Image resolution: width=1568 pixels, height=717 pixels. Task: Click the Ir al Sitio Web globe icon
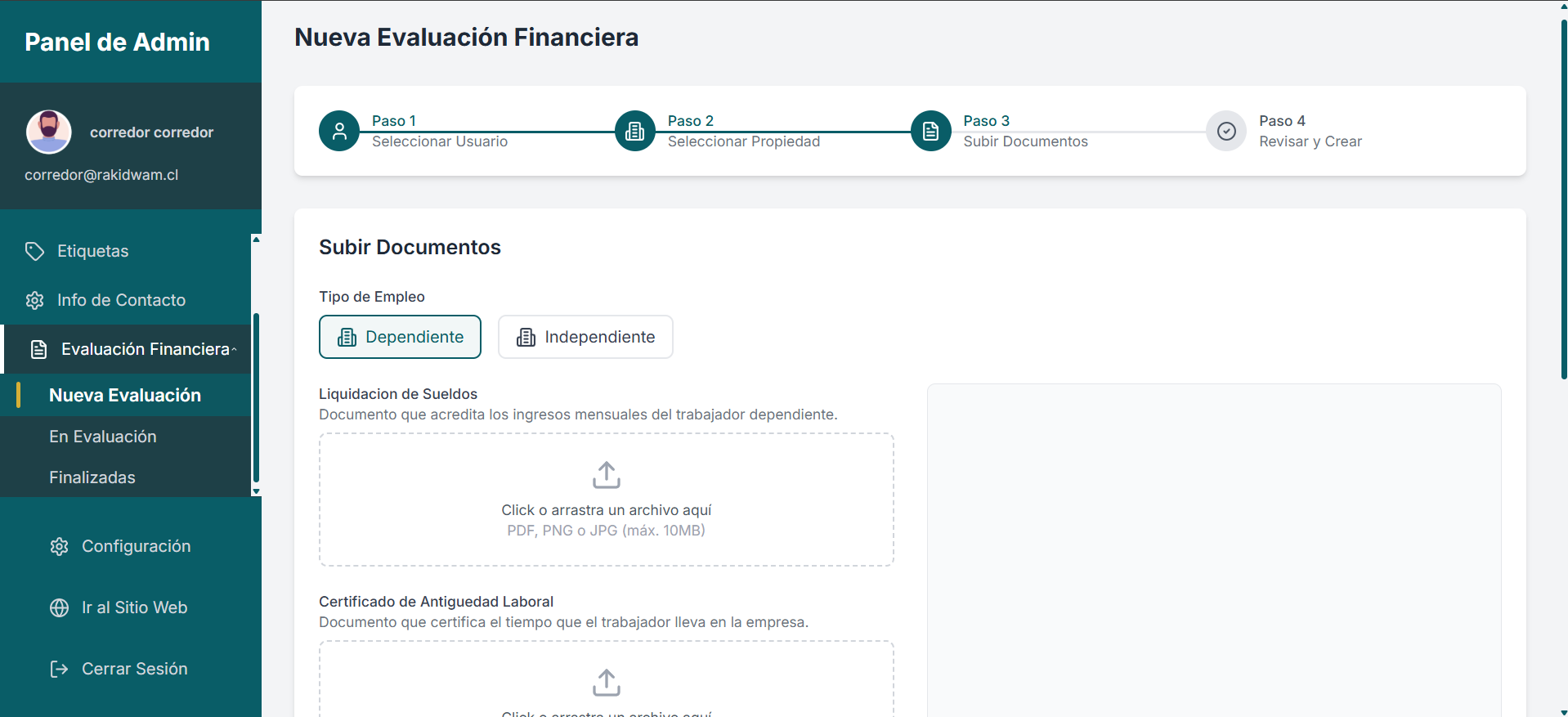pos(59,607)
